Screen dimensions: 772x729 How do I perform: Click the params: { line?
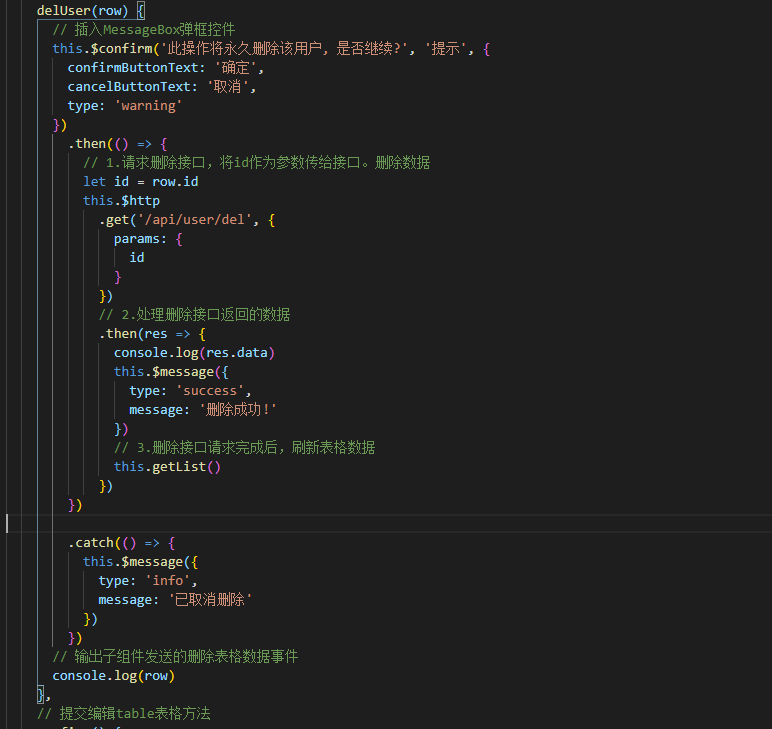tap(148, 239)
